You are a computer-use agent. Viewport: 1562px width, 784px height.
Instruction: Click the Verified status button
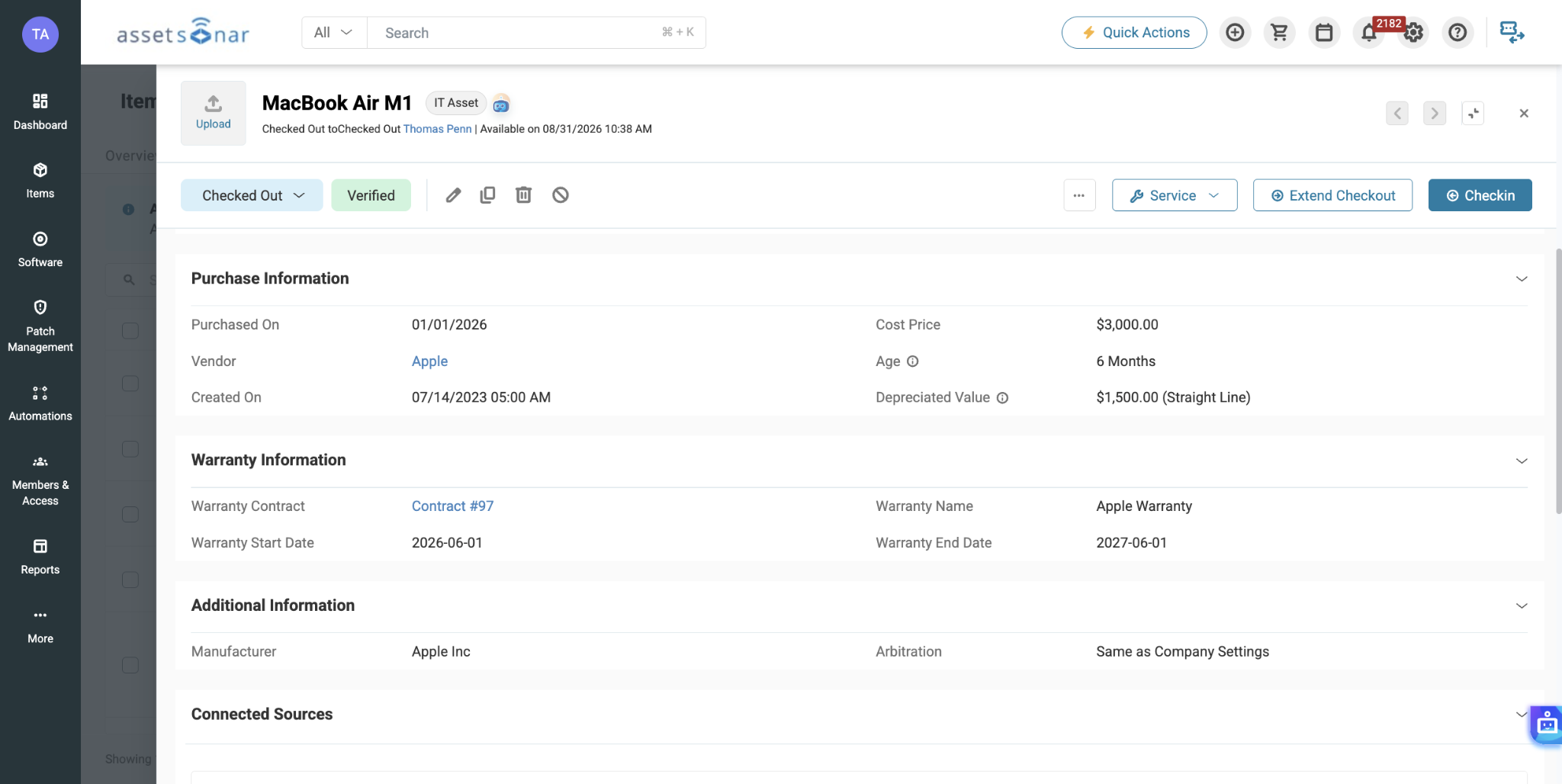[x=371, y=195]
